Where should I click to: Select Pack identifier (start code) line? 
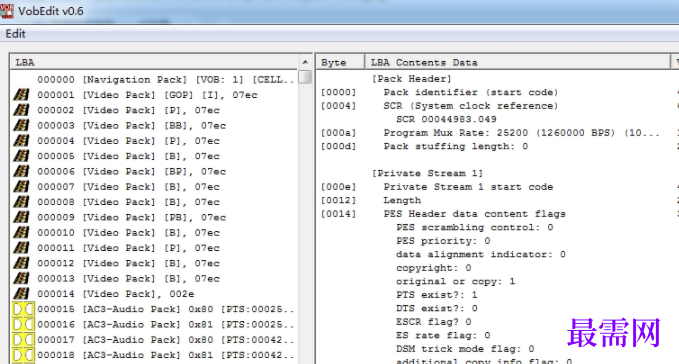[x=471, y=92]
